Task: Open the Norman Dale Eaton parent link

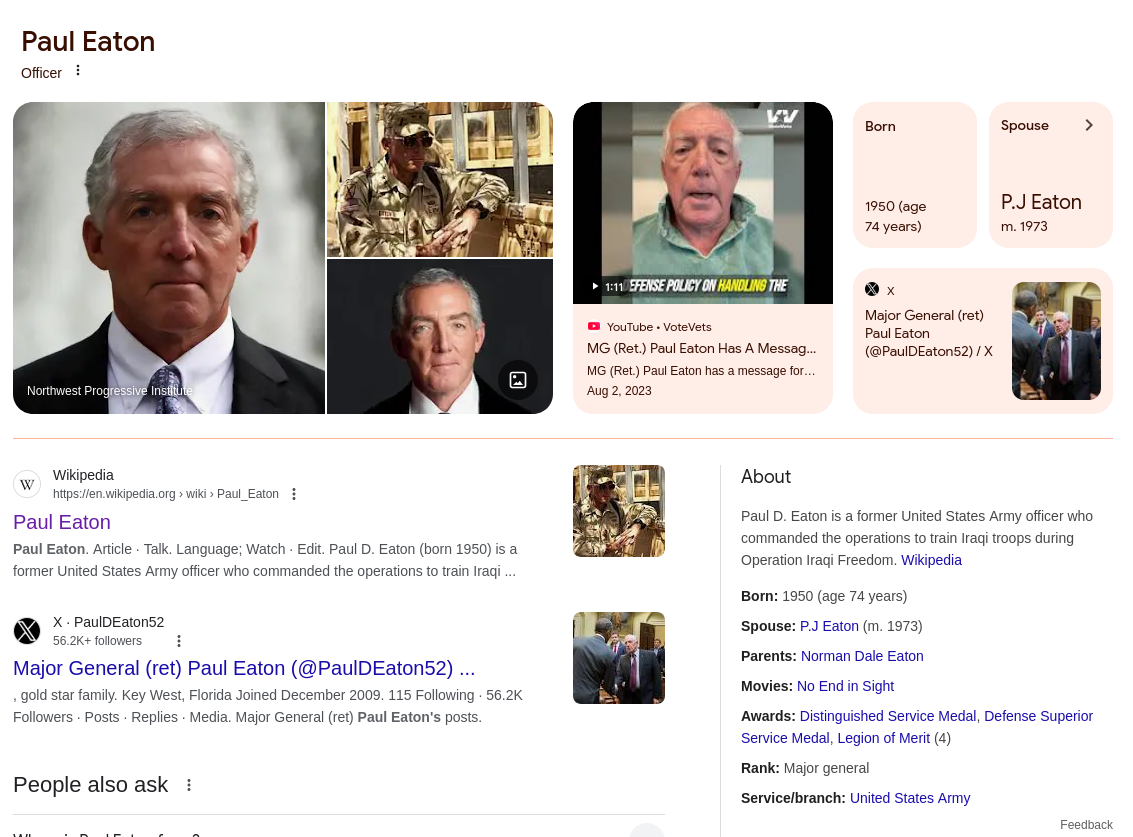Action: (x=862, y=656)
